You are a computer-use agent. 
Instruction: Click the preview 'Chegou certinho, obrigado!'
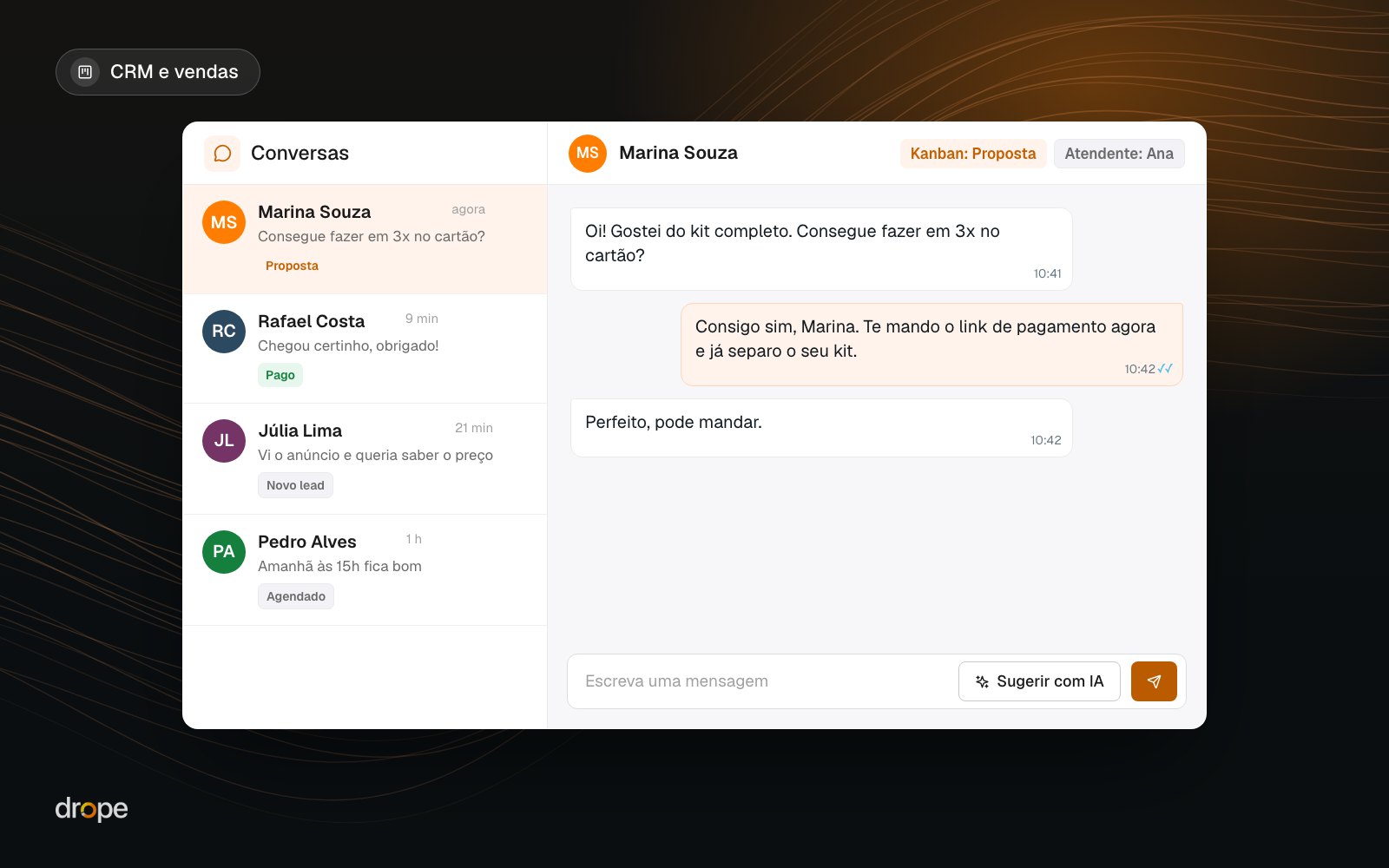[x=348, y=345]
